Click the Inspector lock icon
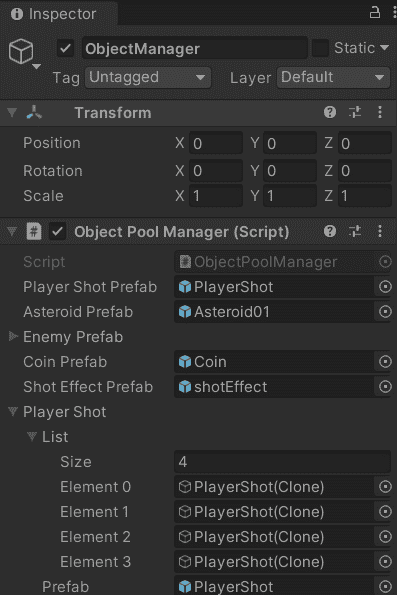 tap(375, 13)
